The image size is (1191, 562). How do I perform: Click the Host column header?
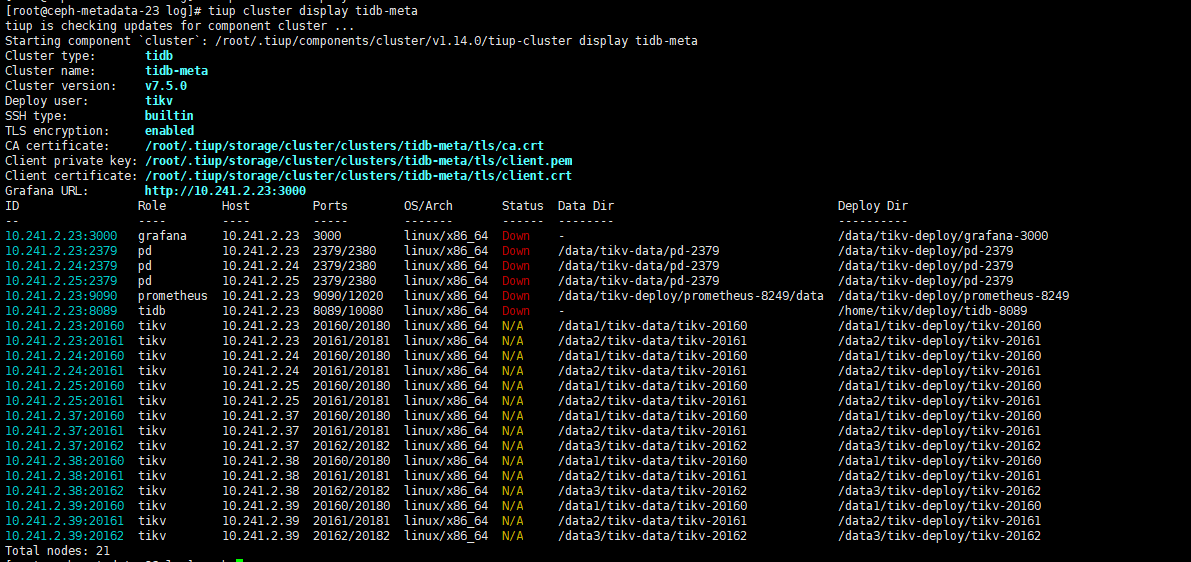(235, 206)
